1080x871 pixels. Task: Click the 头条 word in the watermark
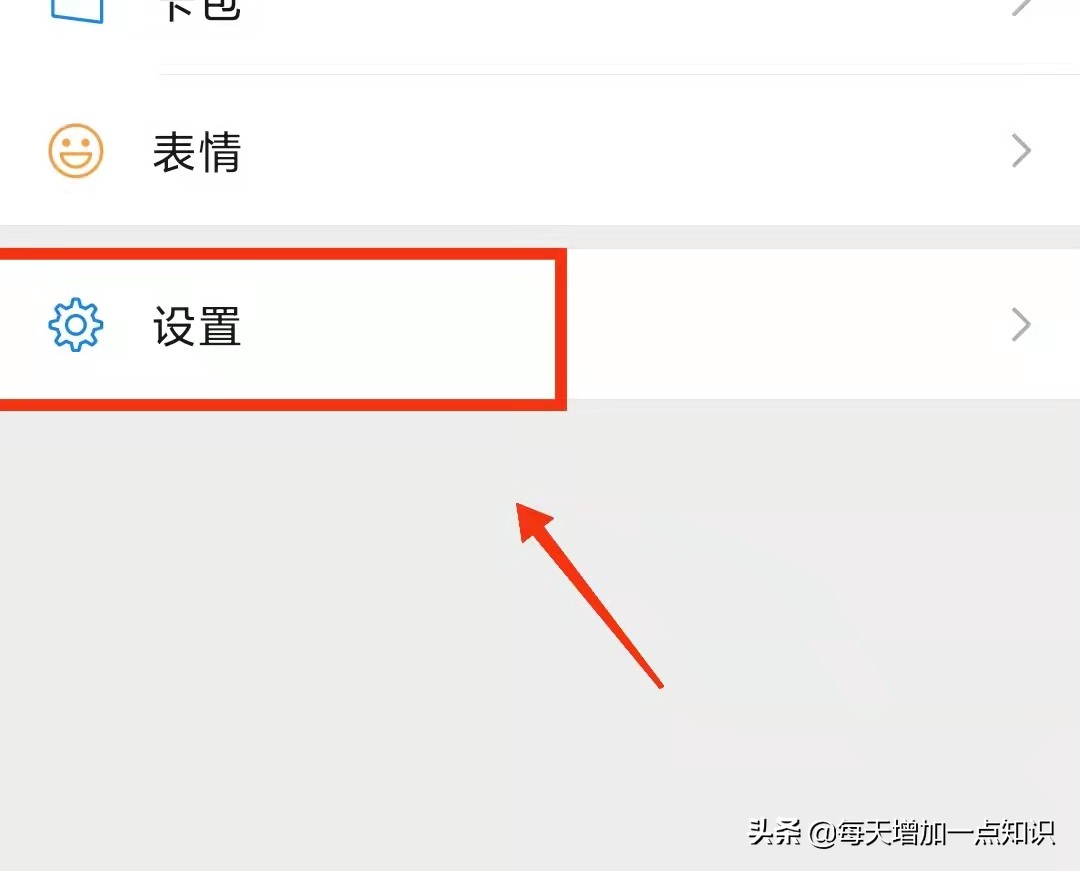pos(775,833)
